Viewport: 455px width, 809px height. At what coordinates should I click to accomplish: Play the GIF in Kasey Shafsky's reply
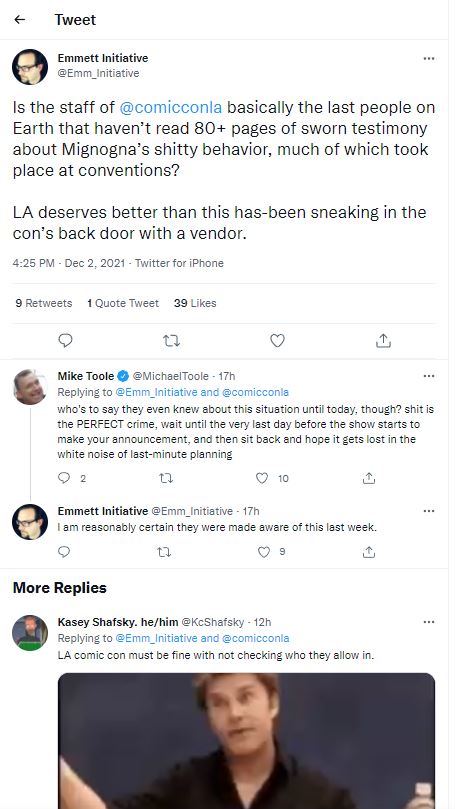(247, 741)
